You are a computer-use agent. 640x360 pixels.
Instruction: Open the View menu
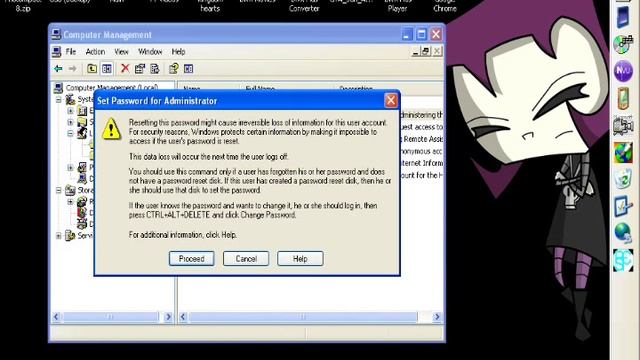[x=121, y=52]
